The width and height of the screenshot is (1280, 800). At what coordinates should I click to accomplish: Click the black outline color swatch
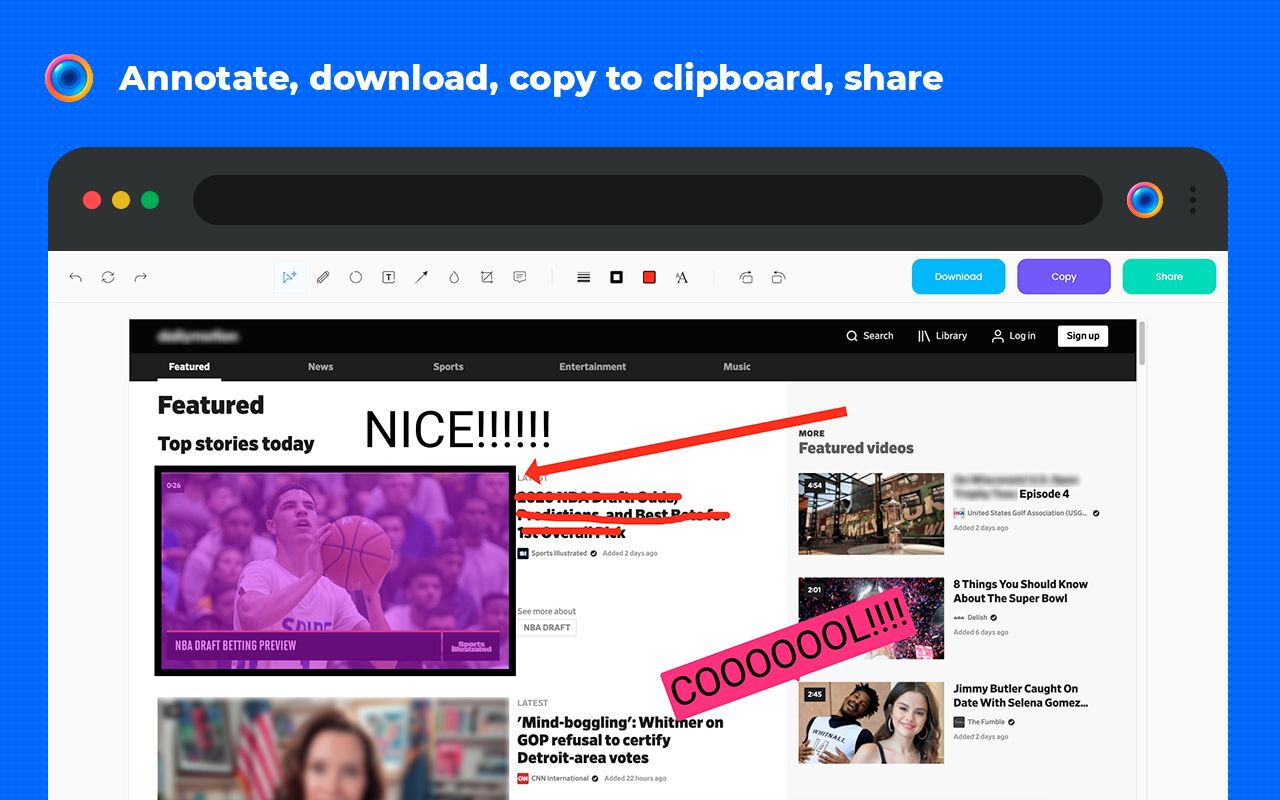coord(617,277)
